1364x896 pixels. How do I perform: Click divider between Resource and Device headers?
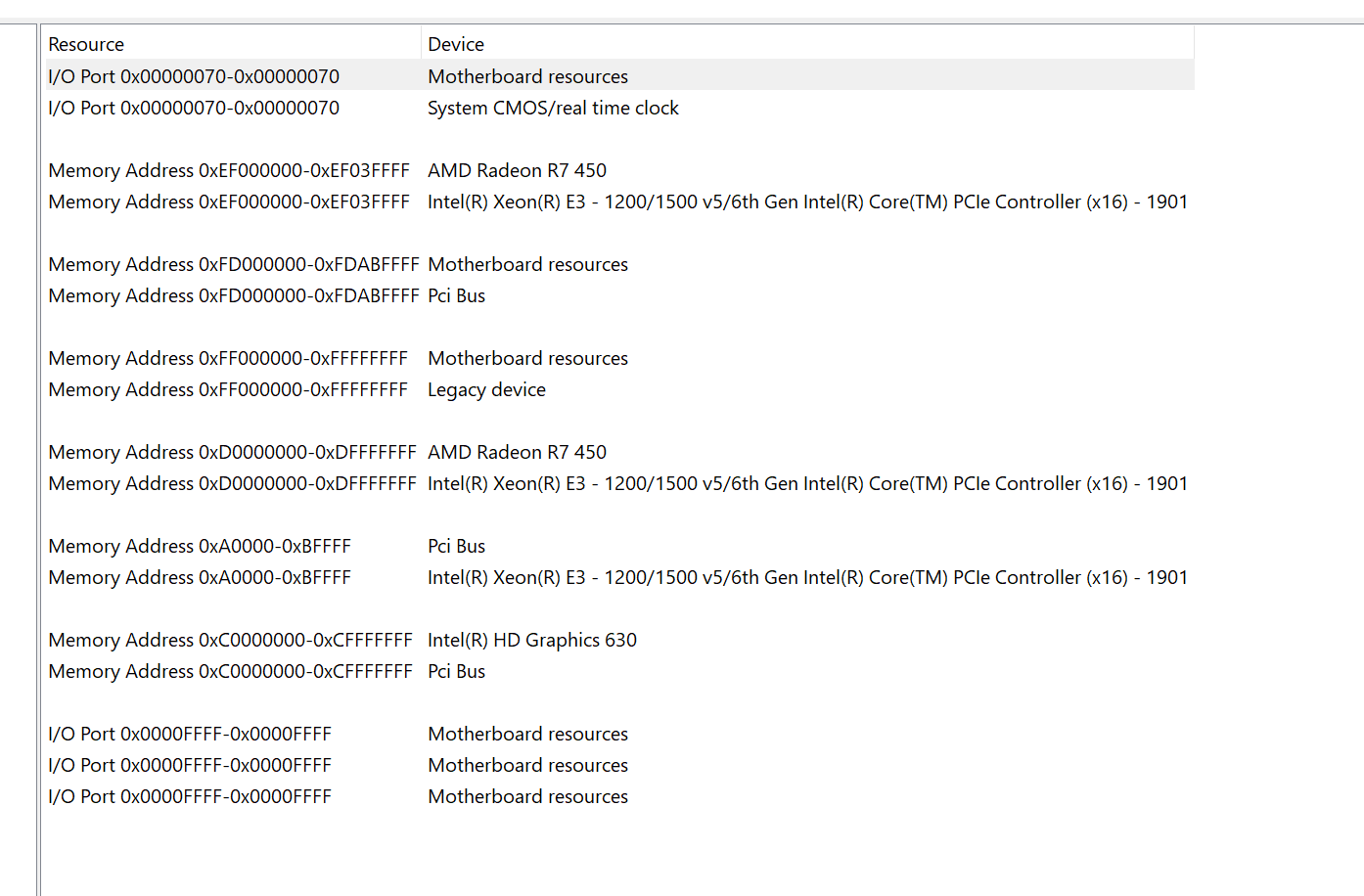(x=421, y=44)
